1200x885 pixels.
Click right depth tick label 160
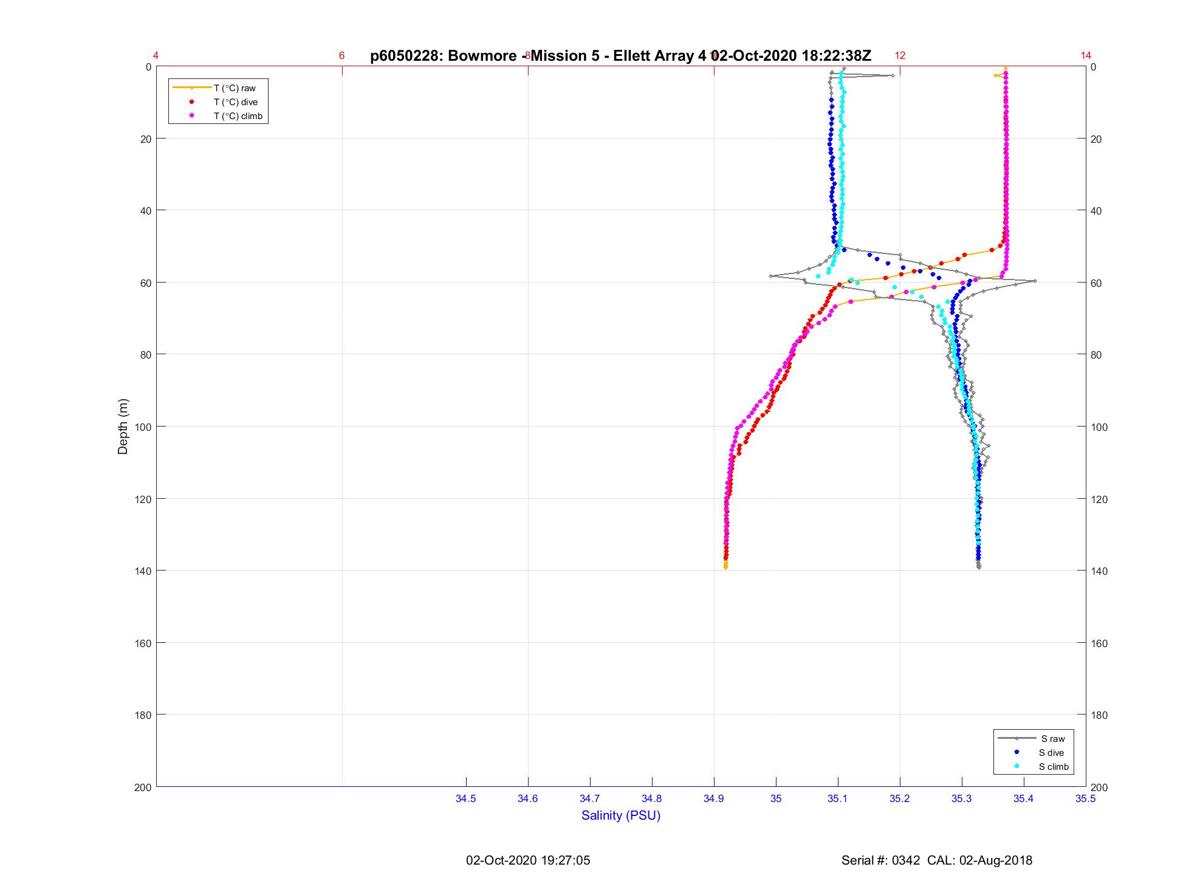click(1100, 643)
